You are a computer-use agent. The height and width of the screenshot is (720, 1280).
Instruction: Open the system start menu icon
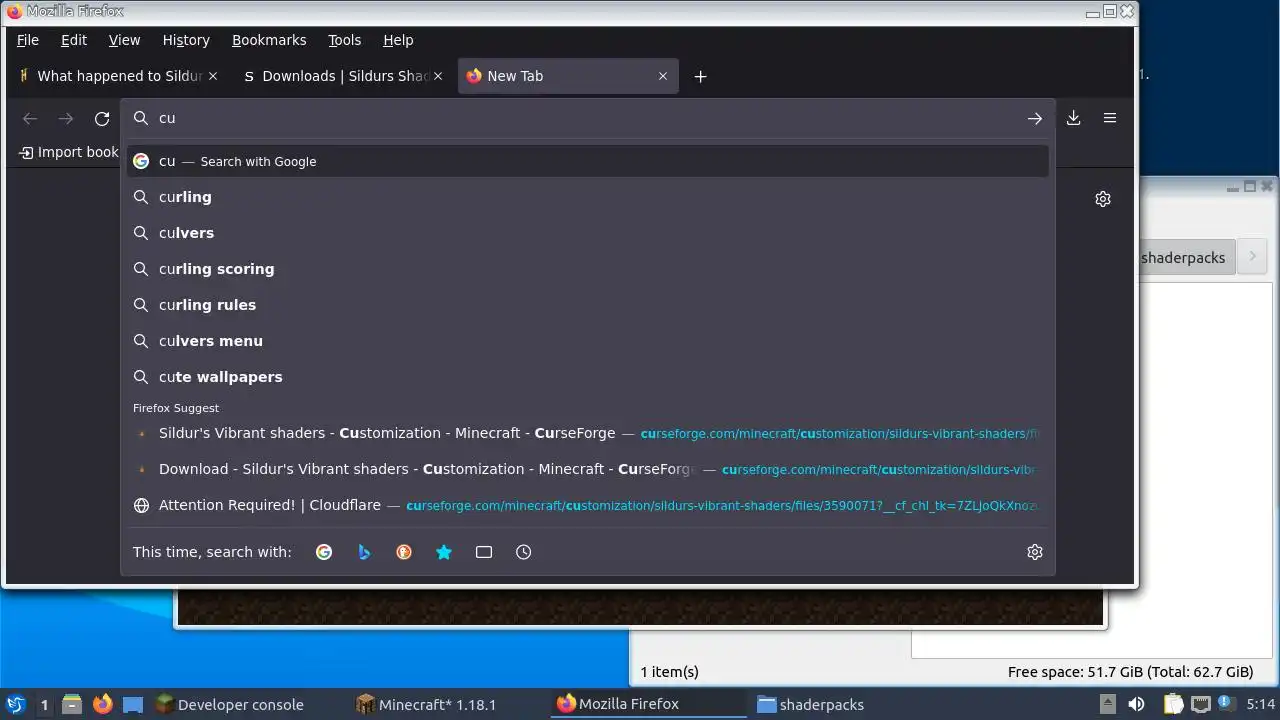click(x=15, y=704)
